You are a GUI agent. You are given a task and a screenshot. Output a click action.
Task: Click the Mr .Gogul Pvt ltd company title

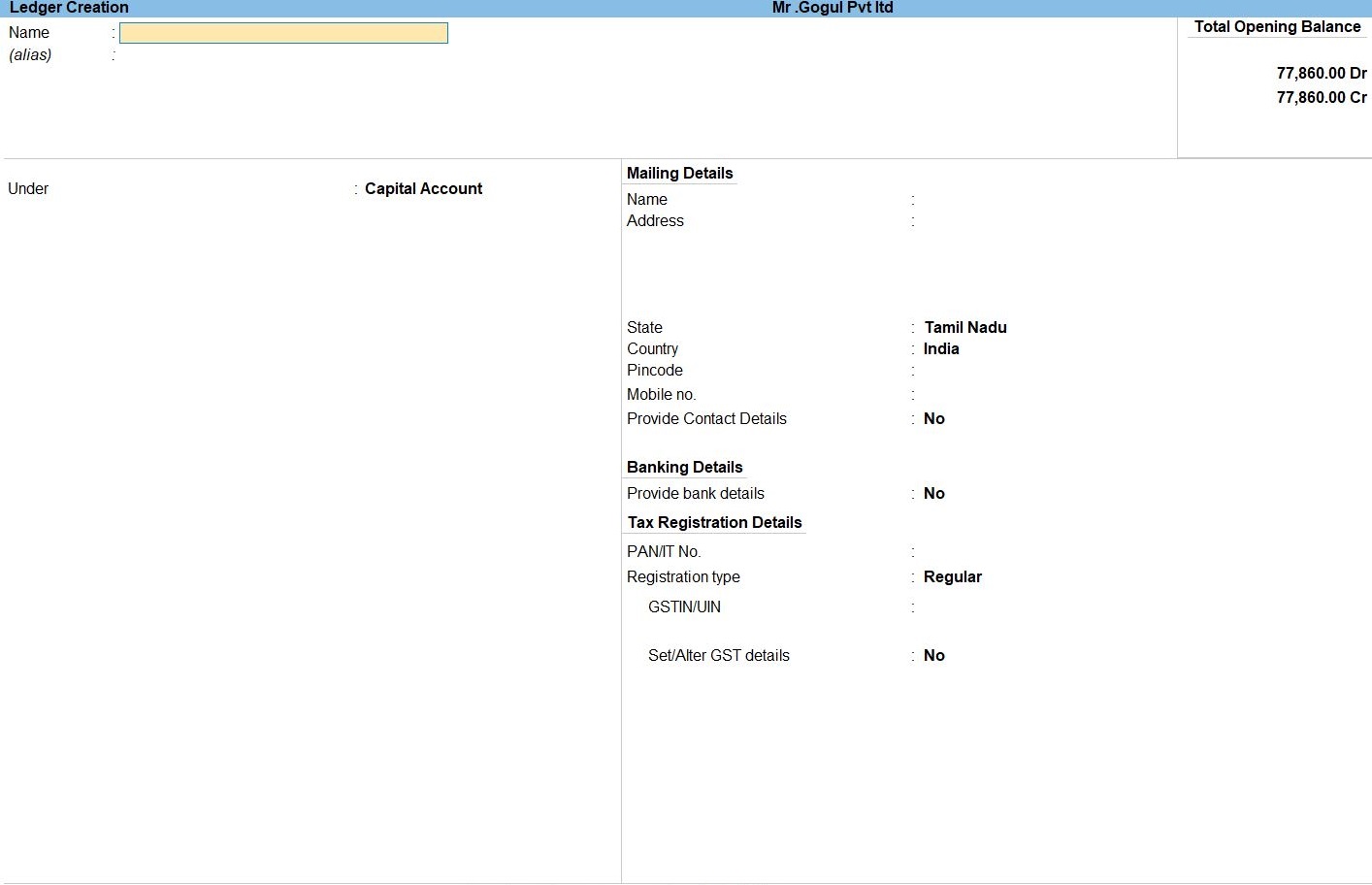click(x=832, y=8)
